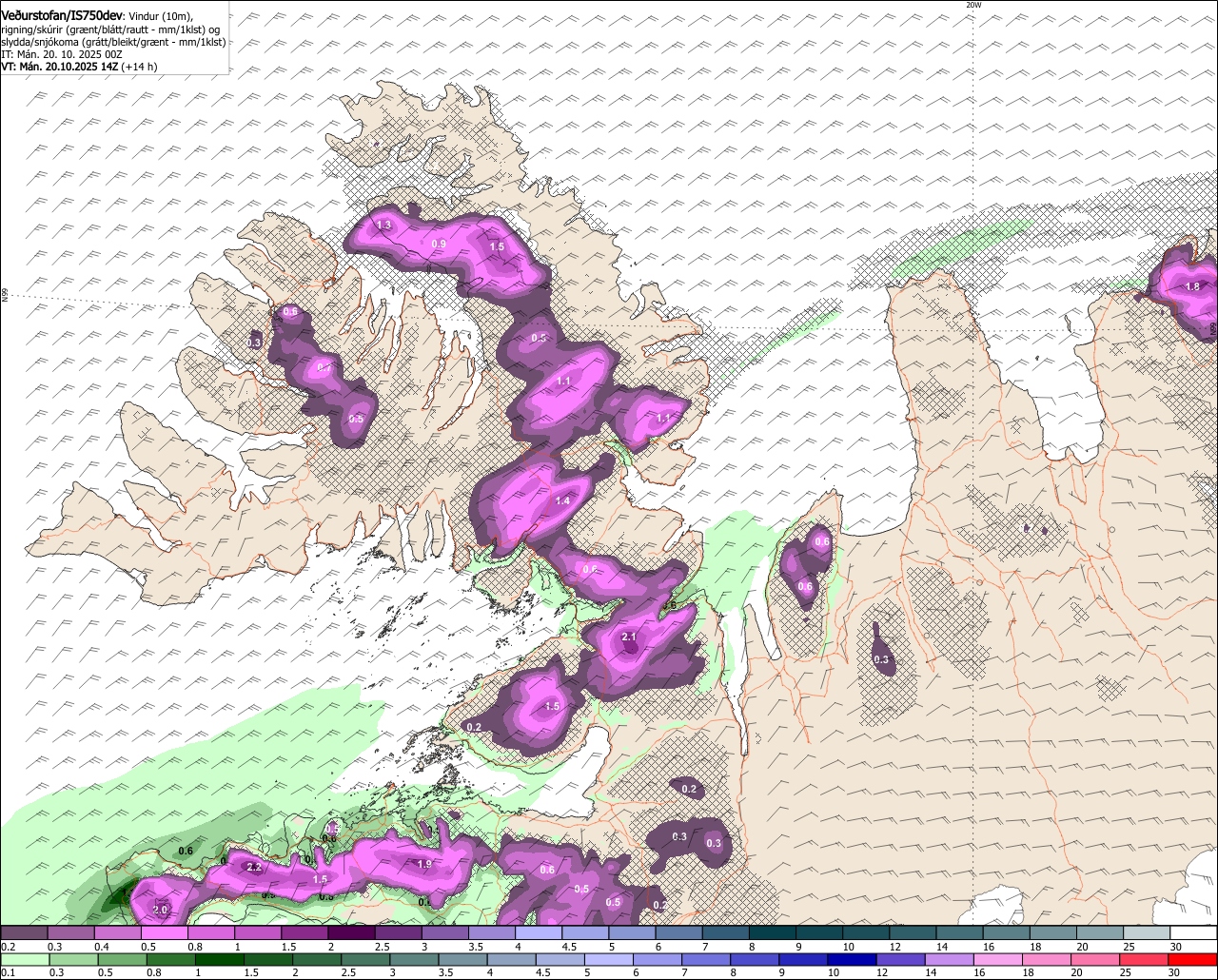Select the light lavender swatch labeled 4 in top legend
Screen dimensions: 1218x980
539,933
